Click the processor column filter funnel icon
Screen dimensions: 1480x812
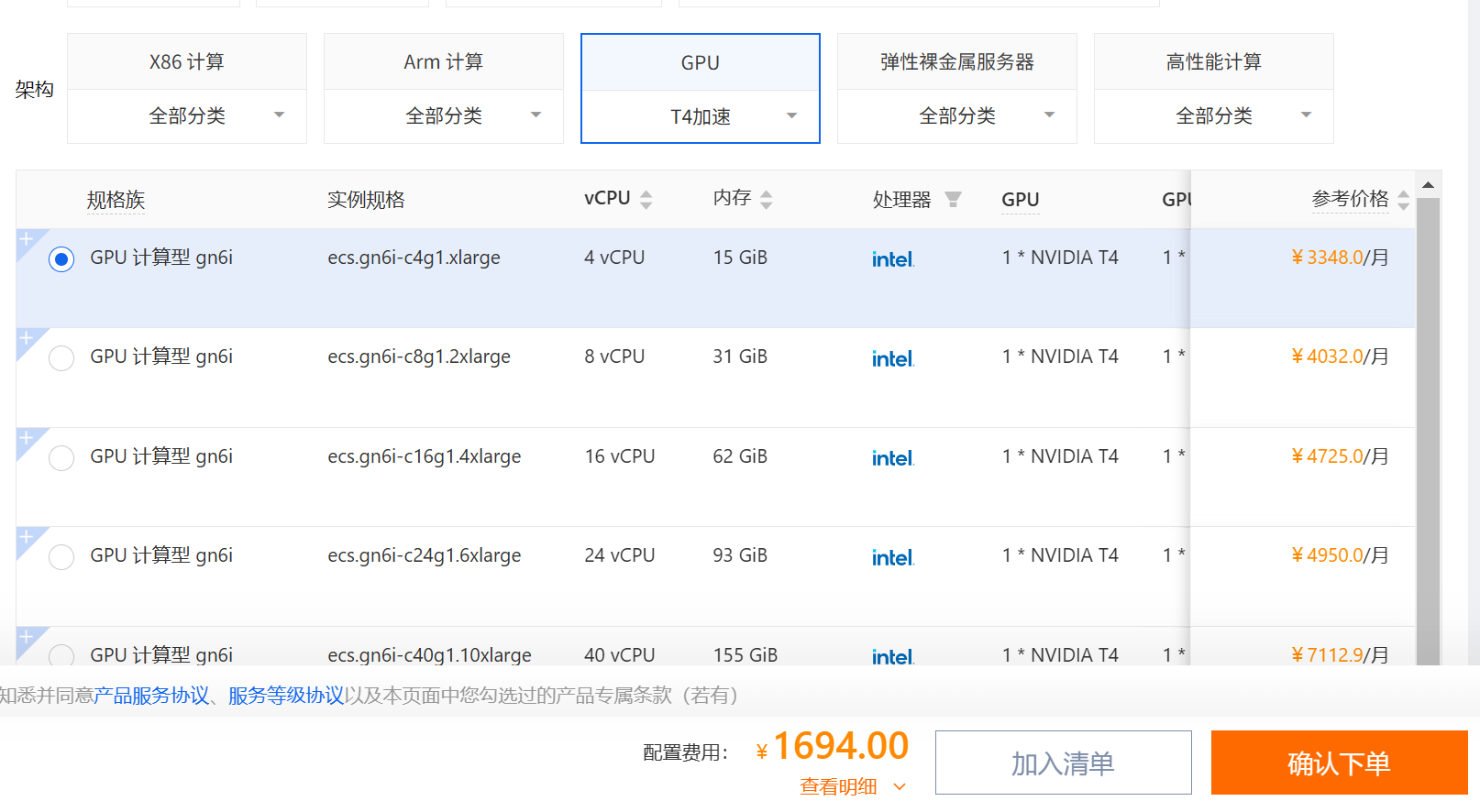[953, 200]
